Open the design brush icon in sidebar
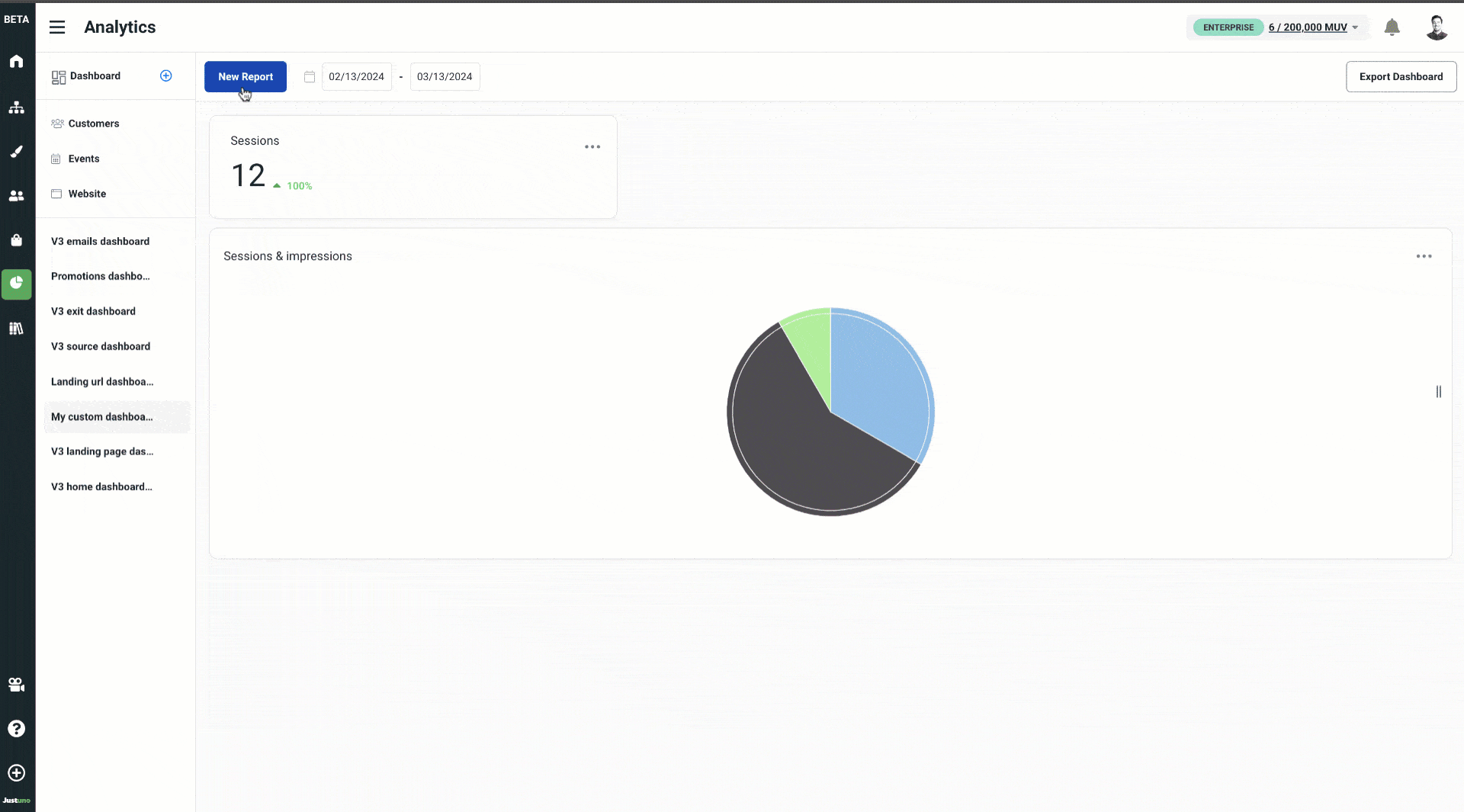Viewport: 1464px width, 812px height. coord(16,152)
